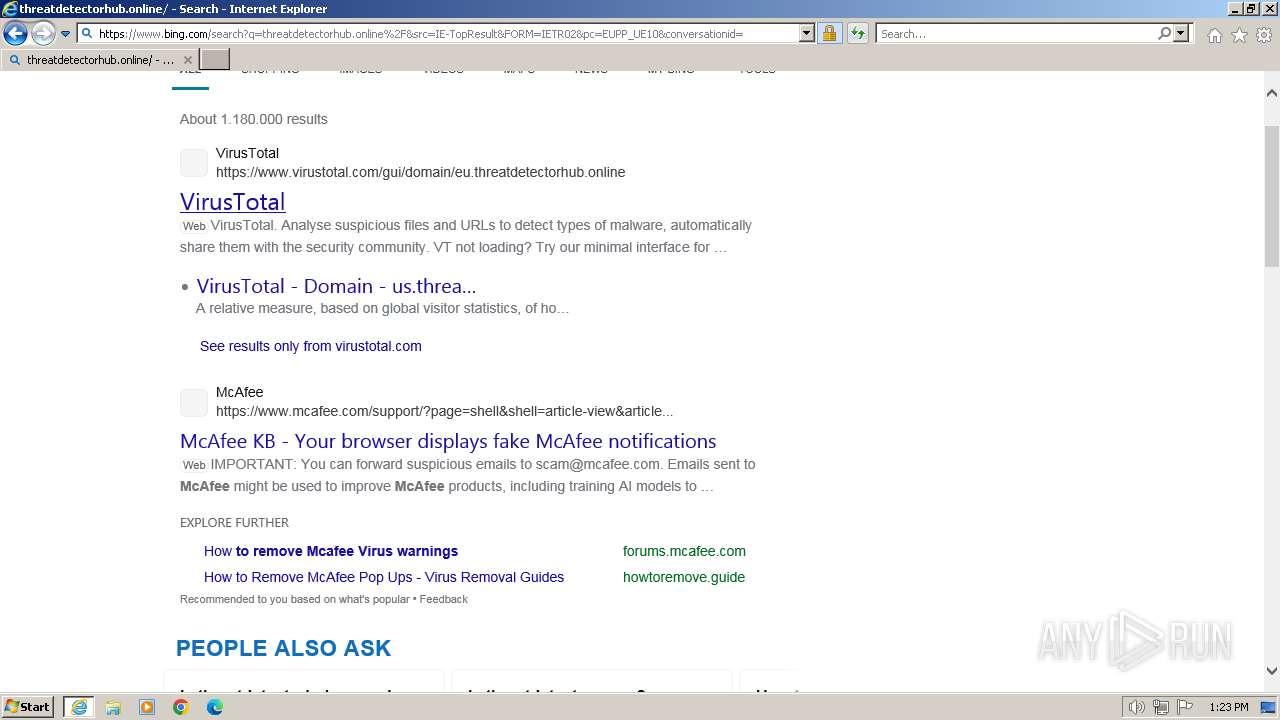Screen dimensions: 1280x720
Task: Click the magnifier search icon
Action: [1164, 33]
